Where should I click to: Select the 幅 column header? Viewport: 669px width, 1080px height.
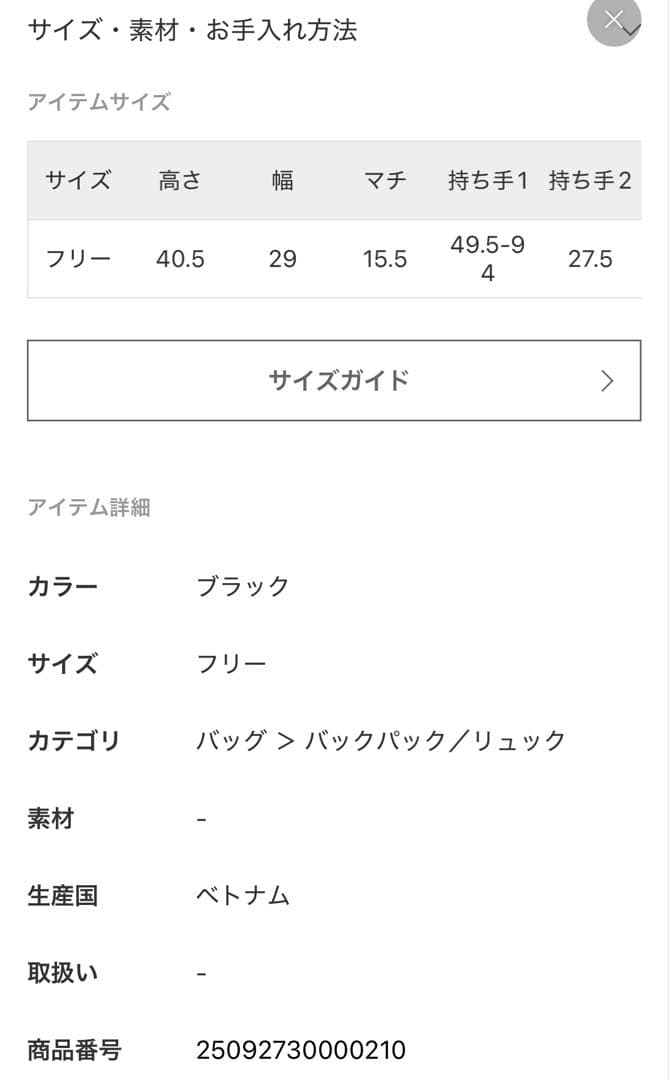coord(283,181)
